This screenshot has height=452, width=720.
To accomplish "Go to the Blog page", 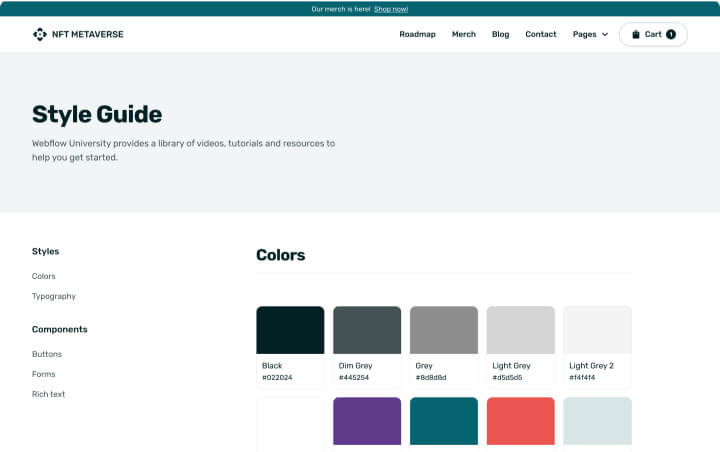I will click(501, 34).
